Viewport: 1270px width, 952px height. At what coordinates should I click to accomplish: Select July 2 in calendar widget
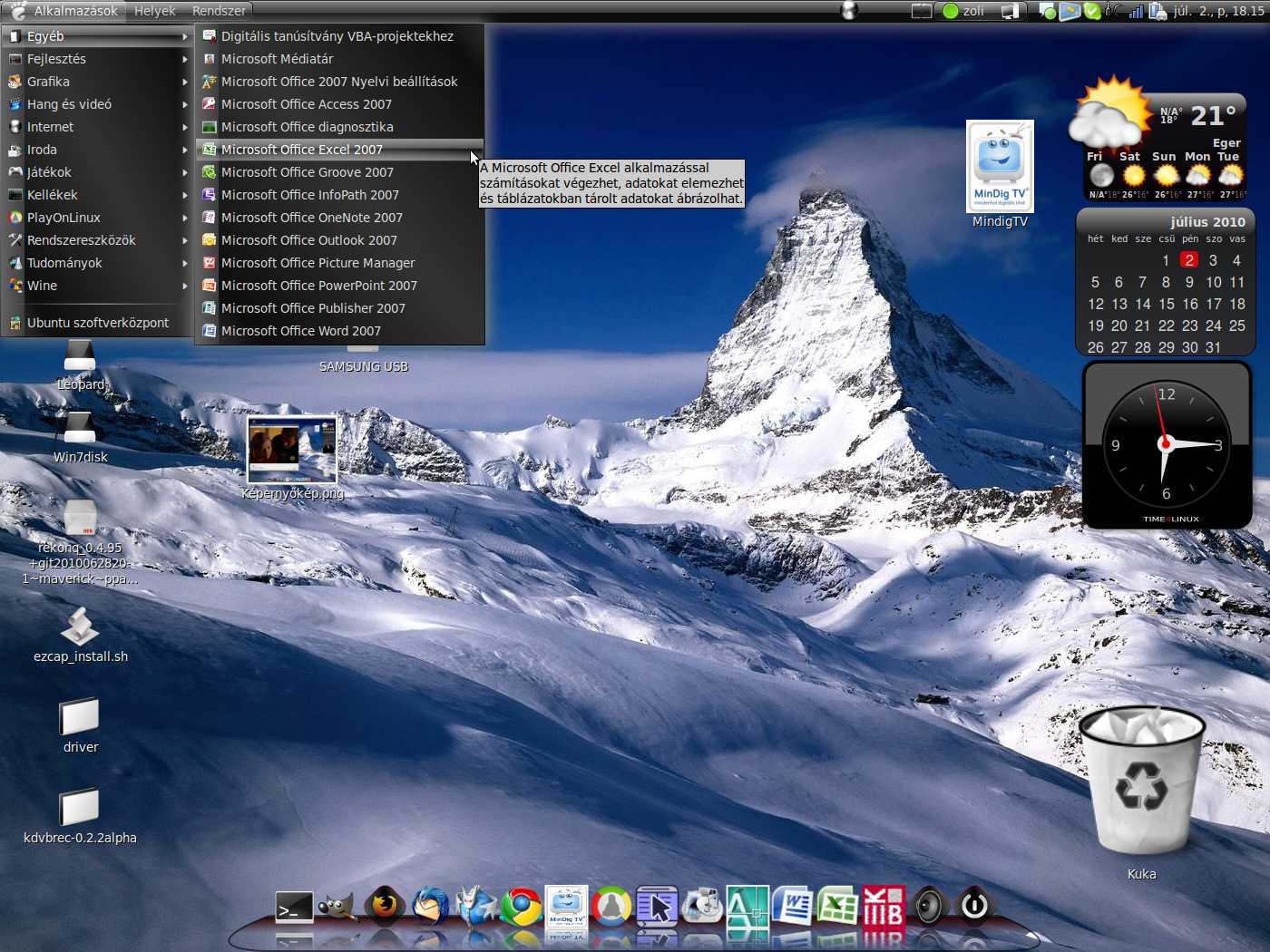(1189, 260)
